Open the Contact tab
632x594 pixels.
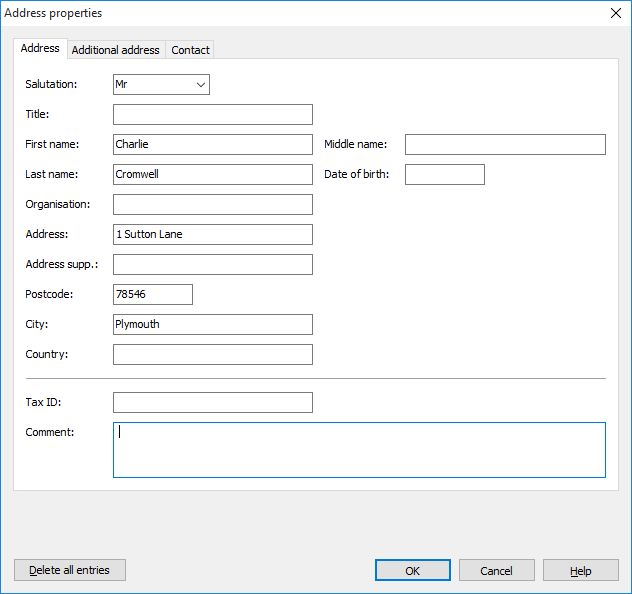tap(190, 50)
